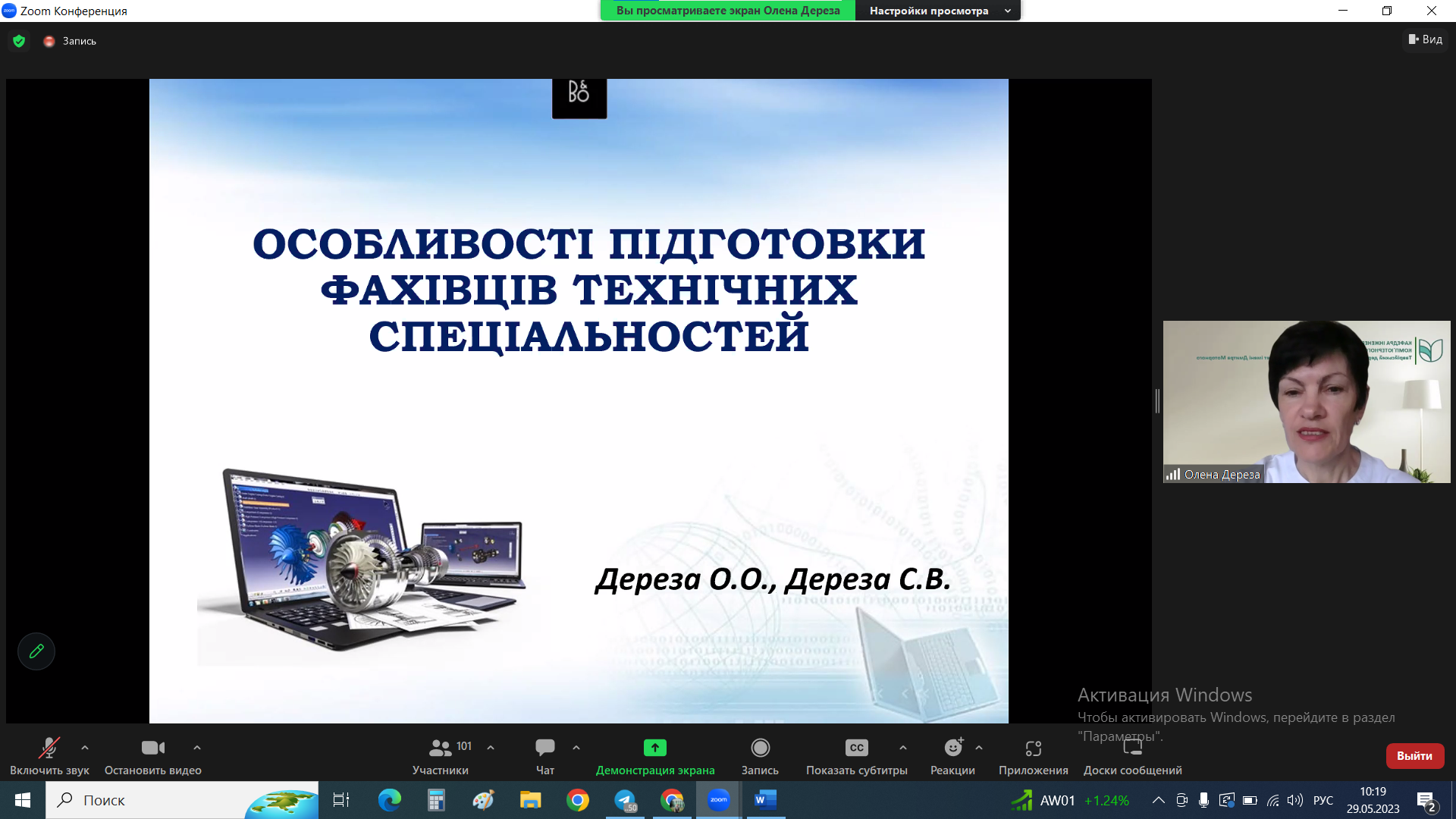This screenshot has width=1456, height=819.
Task: Open the Chat panel icon
Action: point(544,748)
